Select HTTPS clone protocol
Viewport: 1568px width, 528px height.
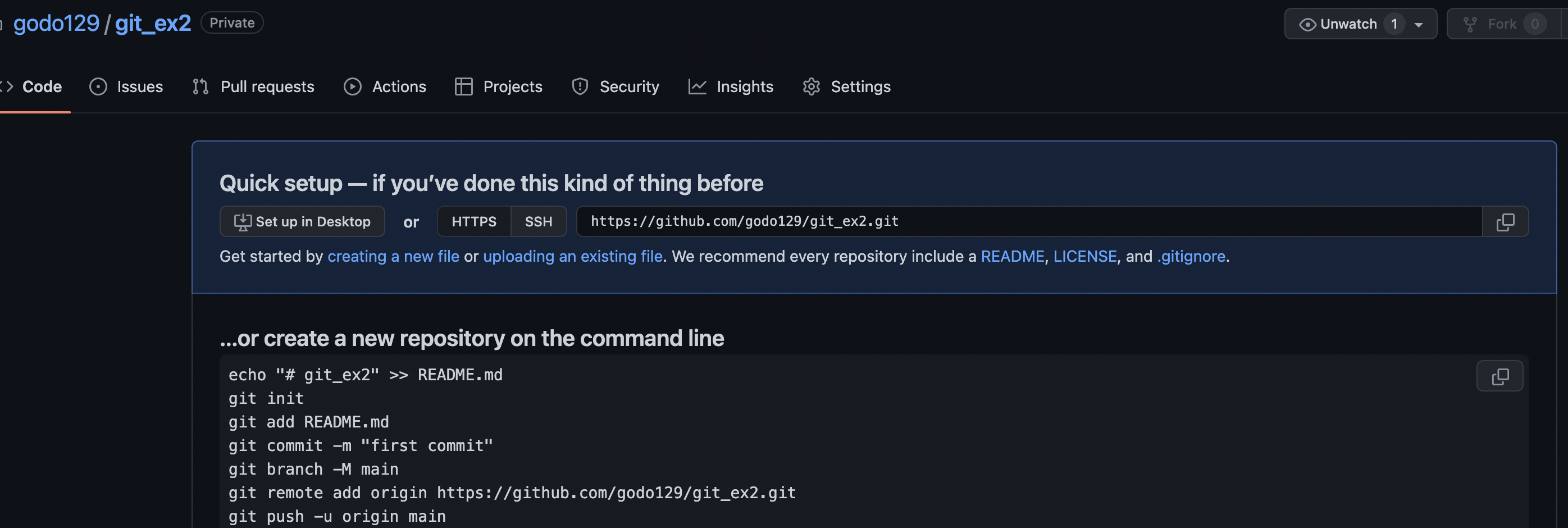point(473,221)
